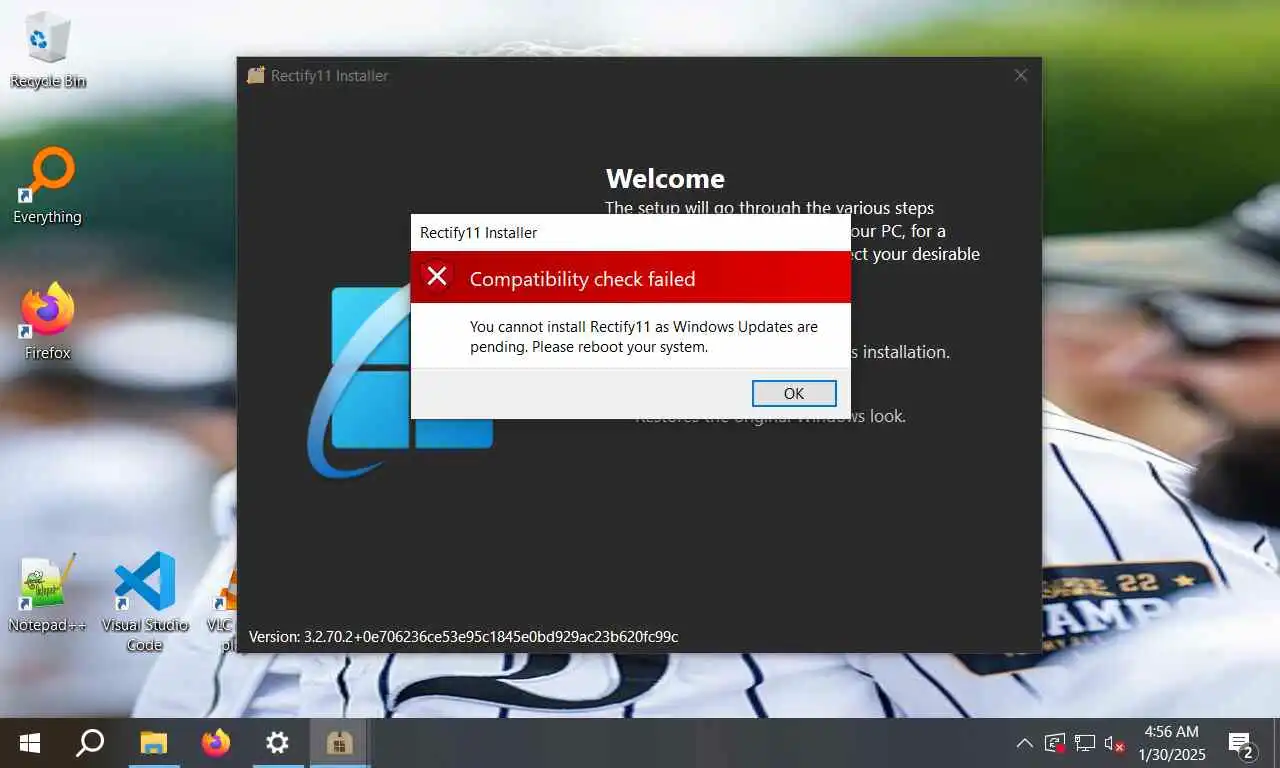Click the 'Windows Updates are pending' message text
Screen dimensions: 1280x768
click(644, 337)
